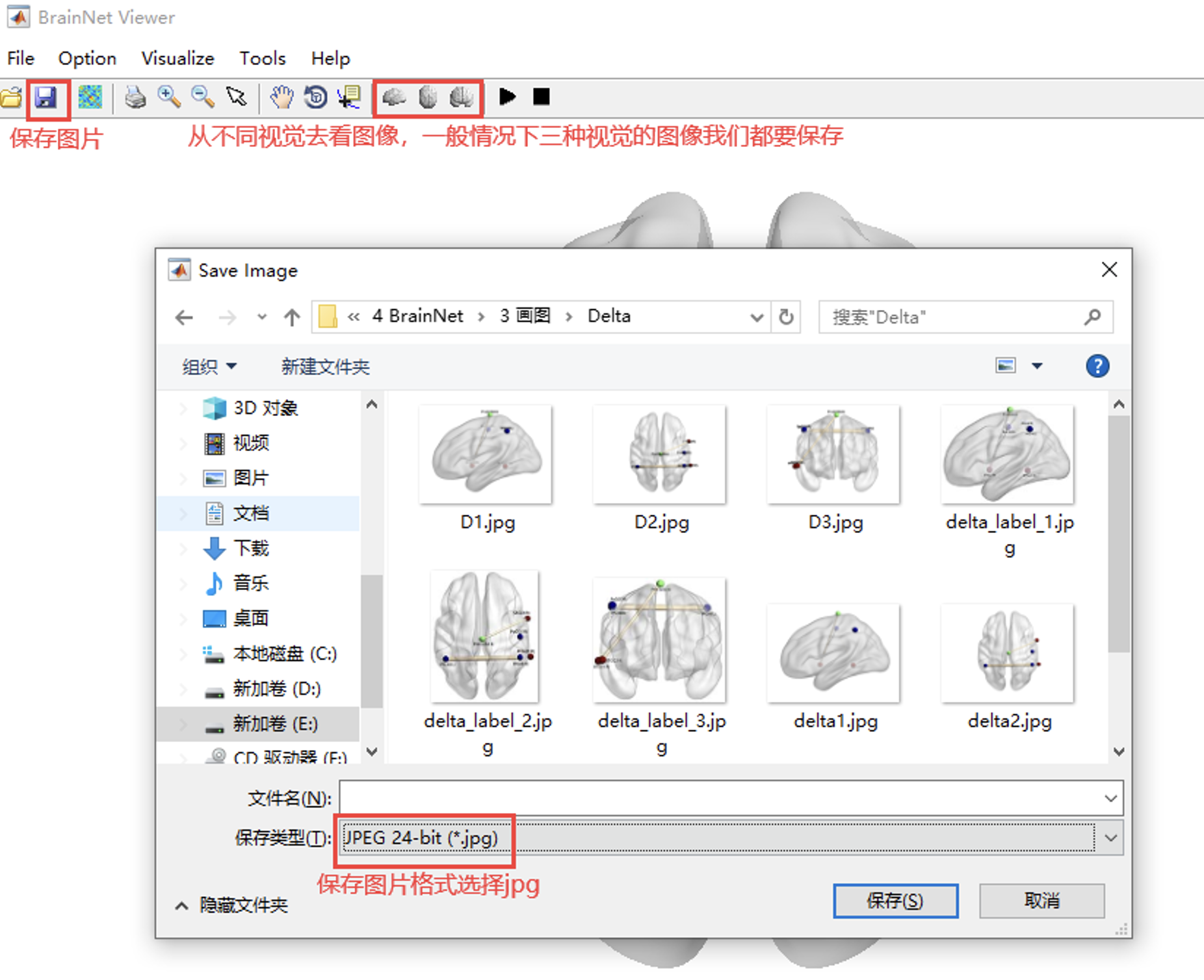1204x980 pixels.
Task: Open the 保存类型 JPEG 24-bit dropdown
Action: (x=731, y=838)
